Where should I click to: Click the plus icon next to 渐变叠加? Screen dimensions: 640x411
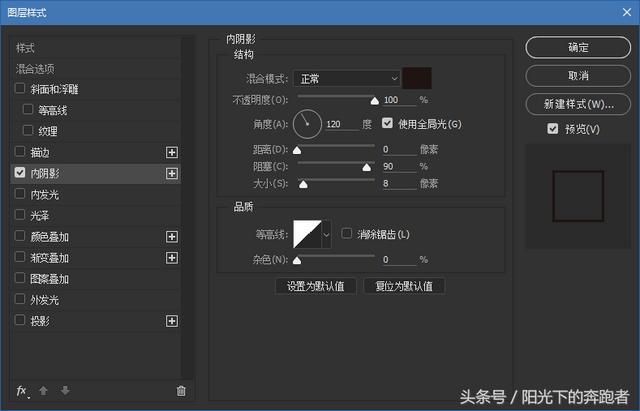[x=172, y=258]
